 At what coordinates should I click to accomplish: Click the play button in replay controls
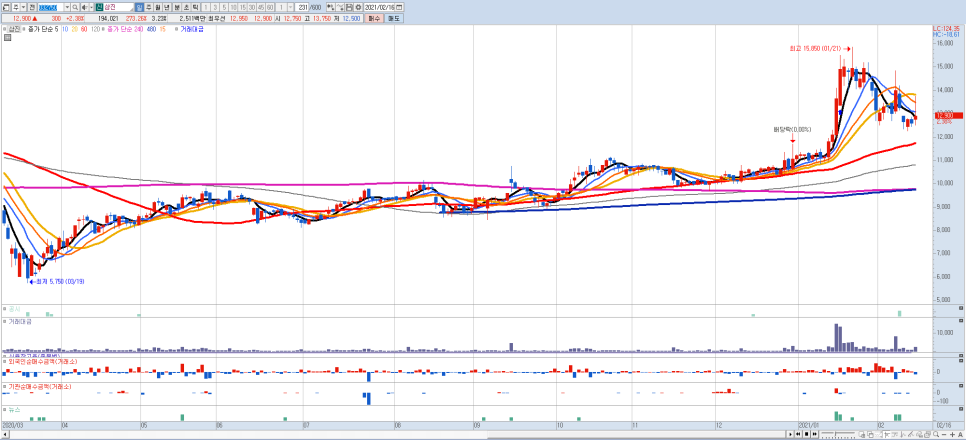tap(790, 434)
